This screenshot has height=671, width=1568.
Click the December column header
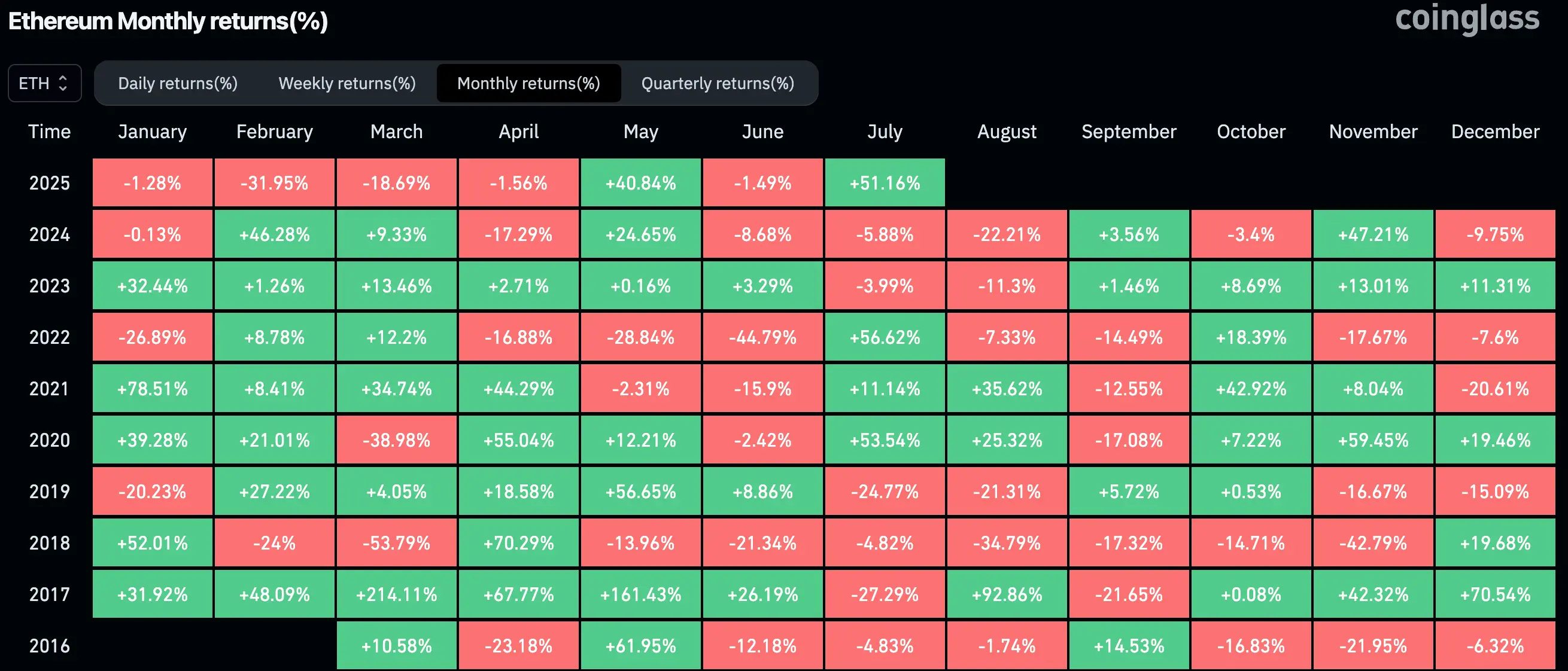[1496, 132]
